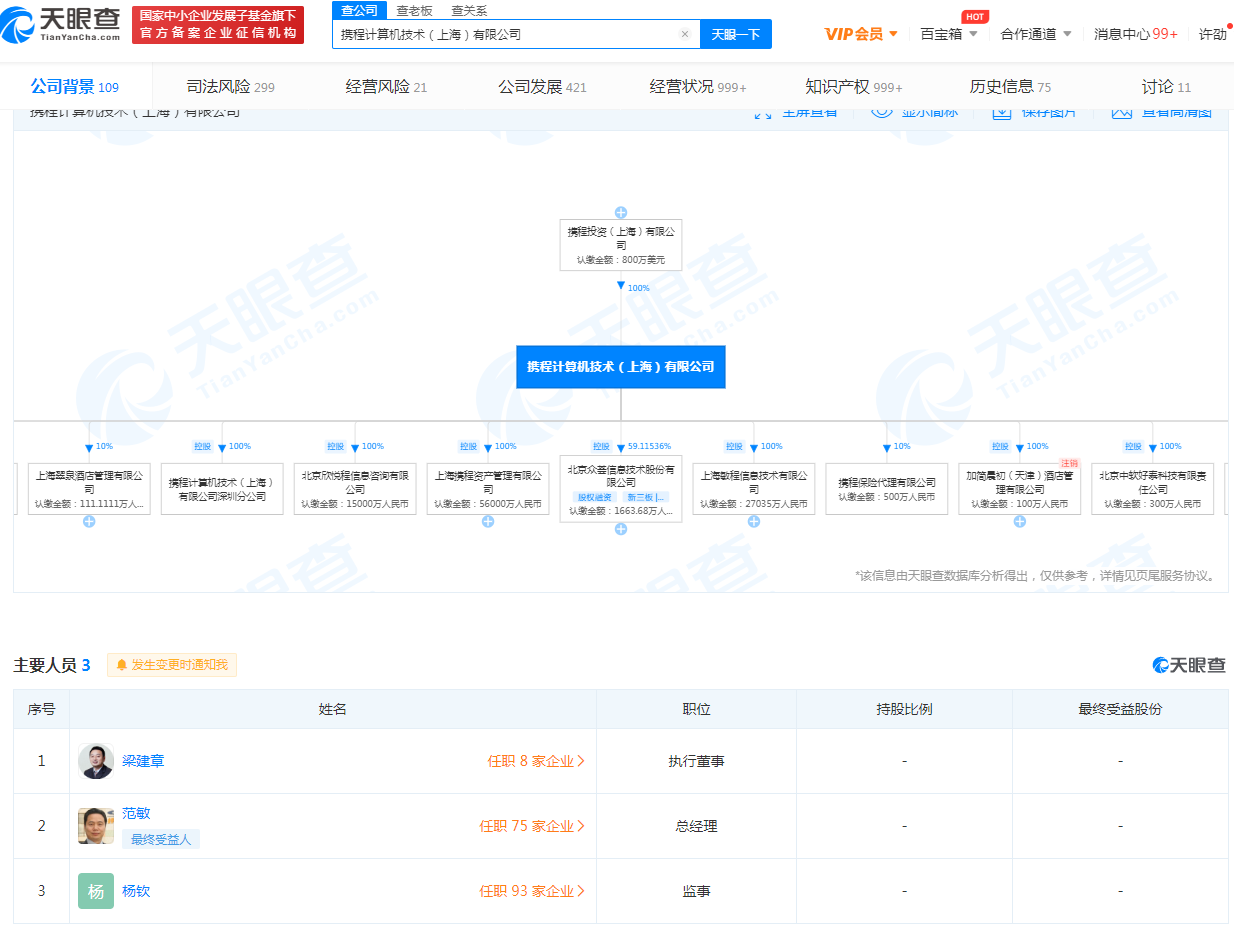Select the 携程保险代理有限公司 node
This screenshot has height=934, width=1234.
click(x=887, y=489)
